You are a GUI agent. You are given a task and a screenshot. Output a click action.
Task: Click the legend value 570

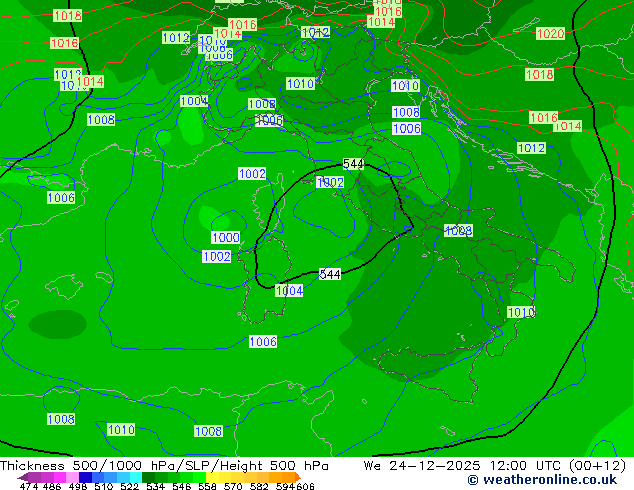coord(233,486)
